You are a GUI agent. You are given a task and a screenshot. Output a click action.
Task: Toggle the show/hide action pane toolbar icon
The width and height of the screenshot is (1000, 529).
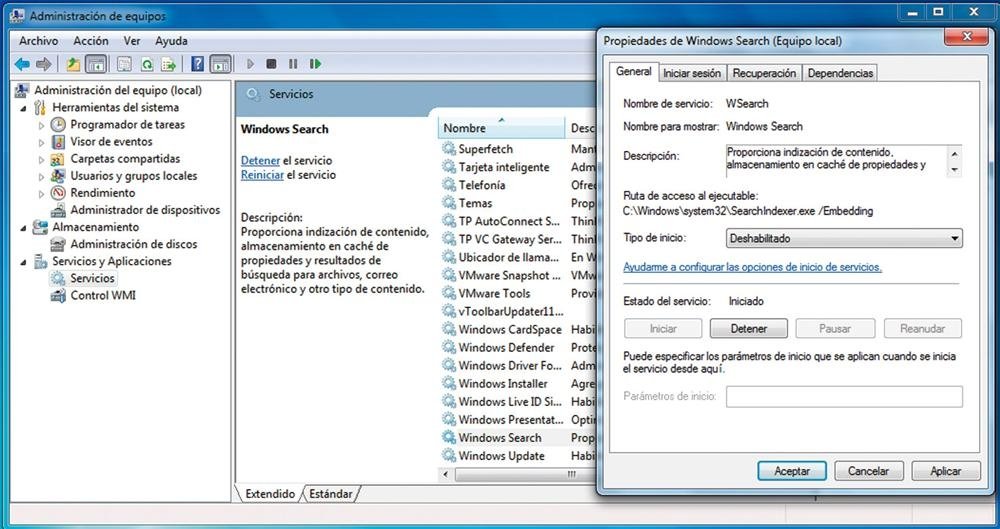coord(220,64)
